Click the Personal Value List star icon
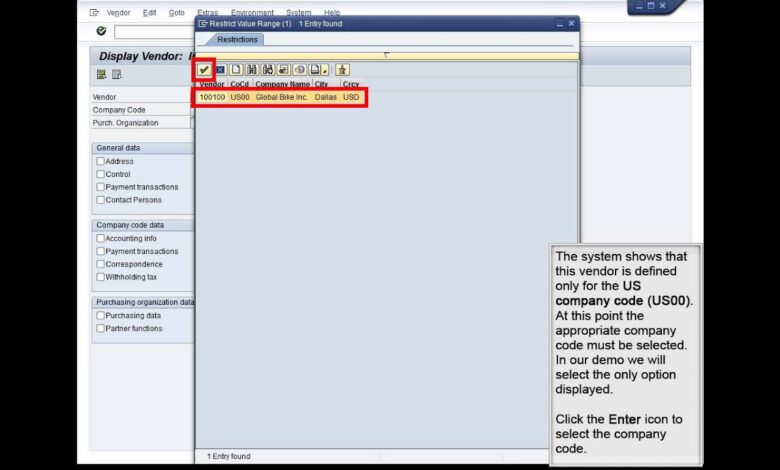This screenshot has height=470, width=780. (342, 70)
